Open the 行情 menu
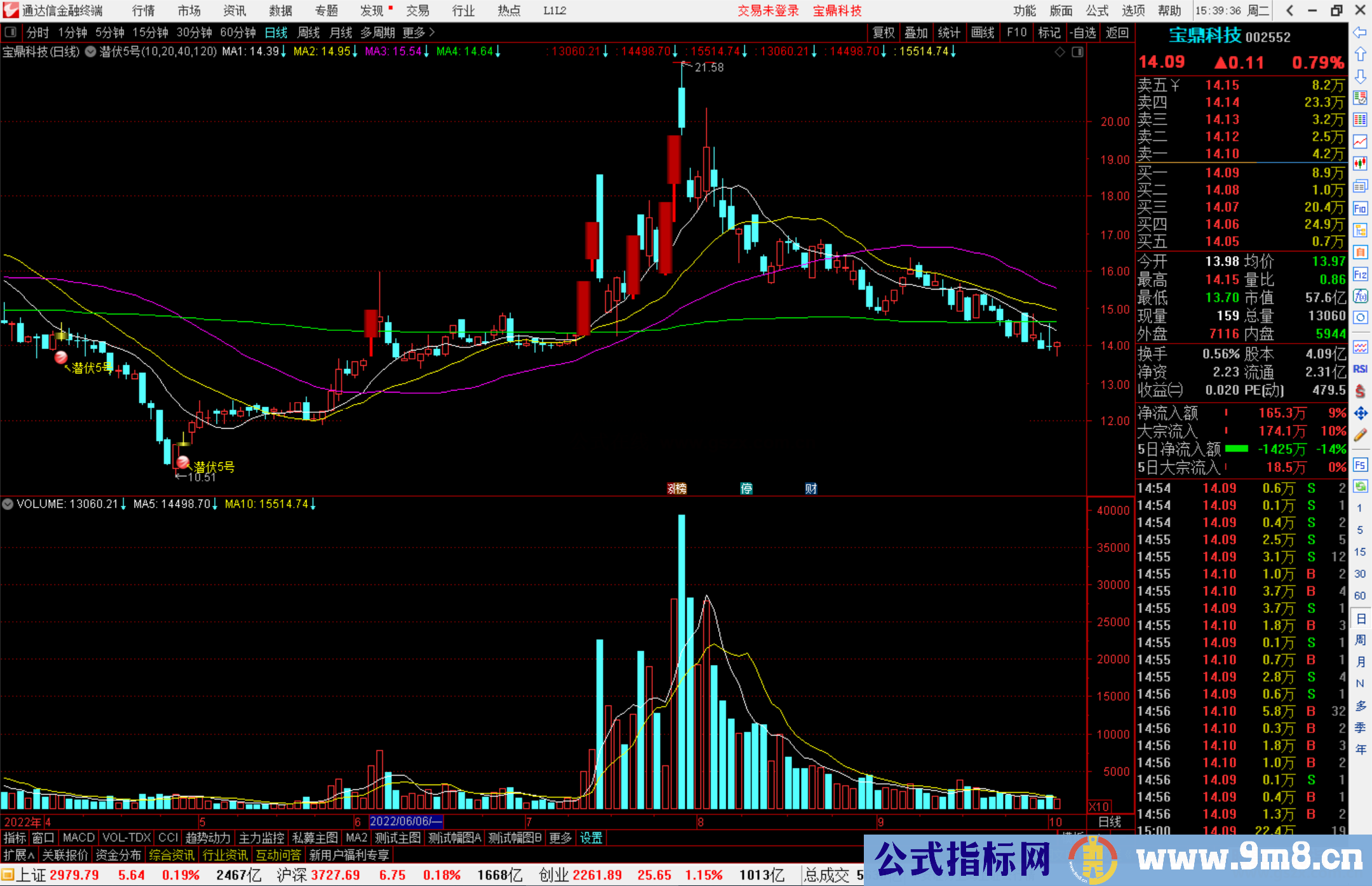The image size is (1372, 886). coord(143,11)
